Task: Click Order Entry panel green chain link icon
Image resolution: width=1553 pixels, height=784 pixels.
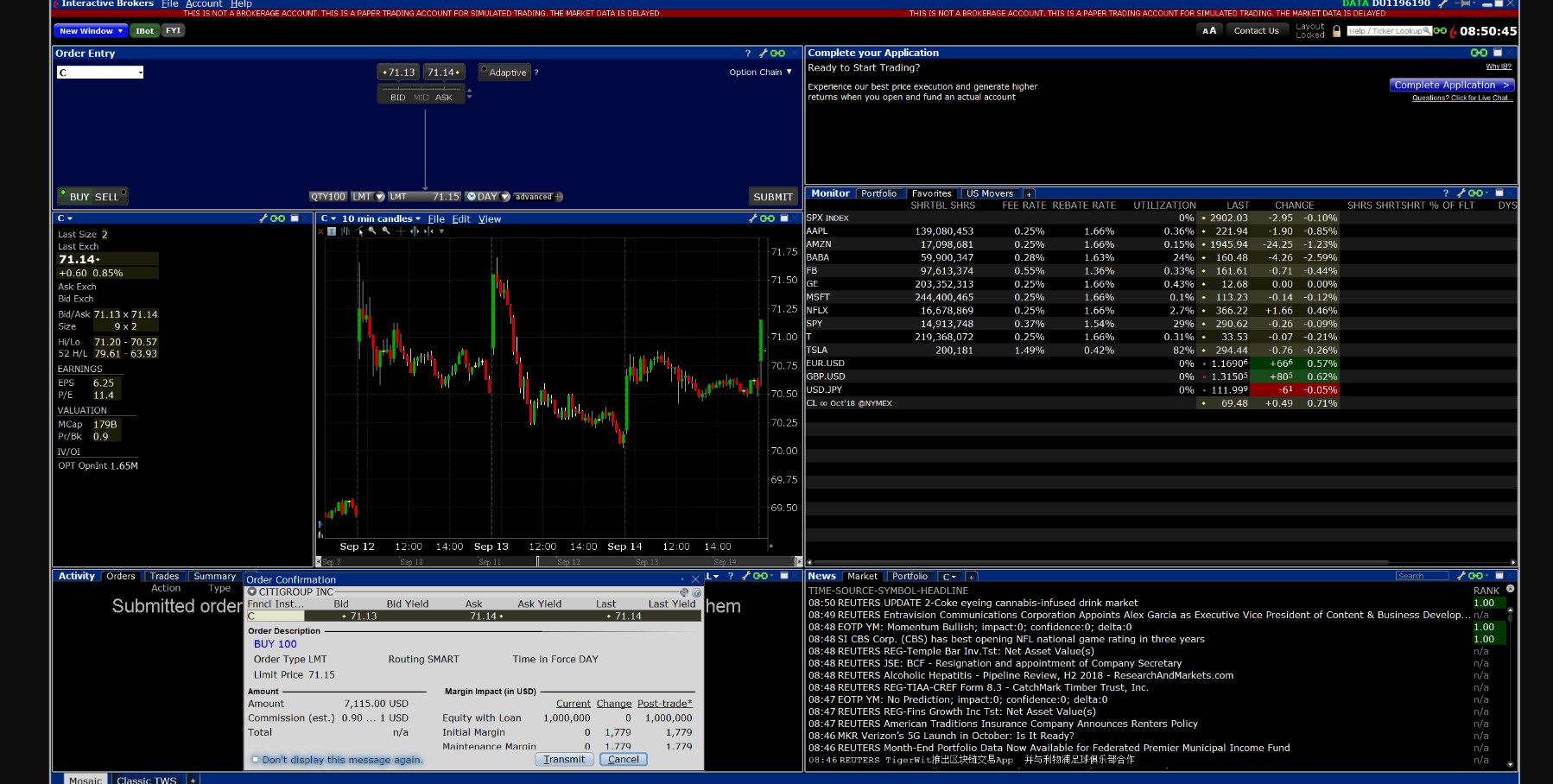Action: pos(777,54)
